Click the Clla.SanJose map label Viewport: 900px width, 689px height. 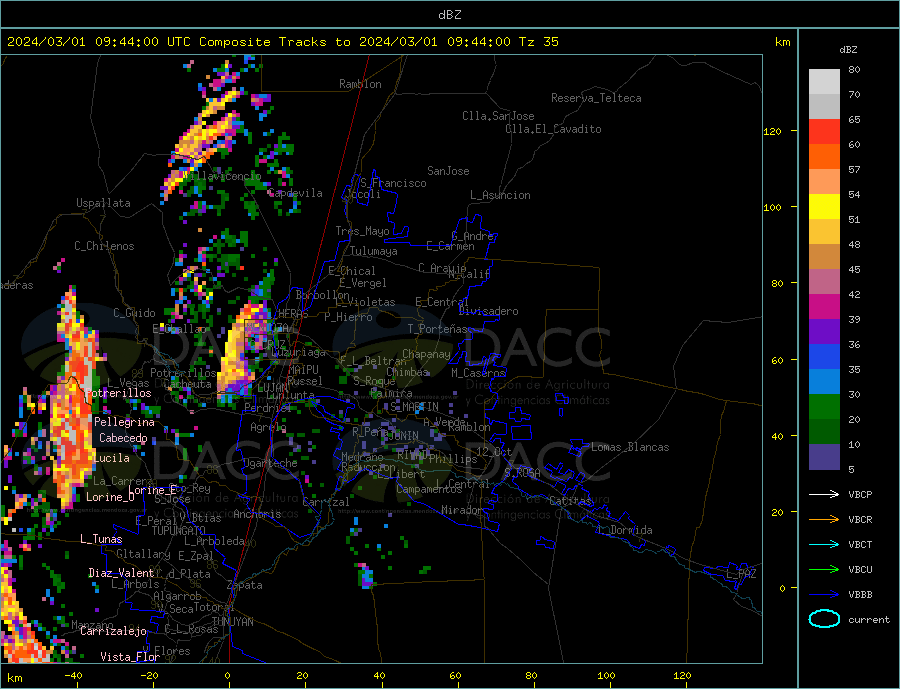point(498,116)
